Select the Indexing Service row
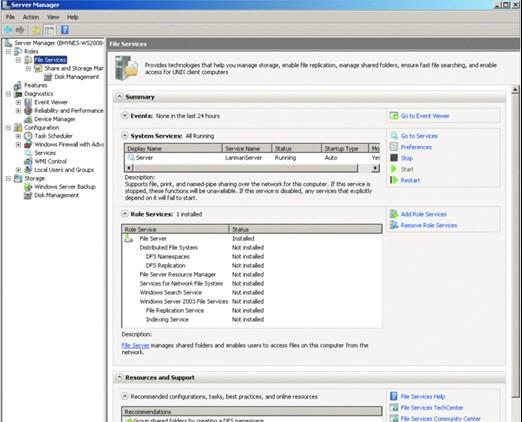The height and width of the screenshot is (422, 522). pos(252,319)
